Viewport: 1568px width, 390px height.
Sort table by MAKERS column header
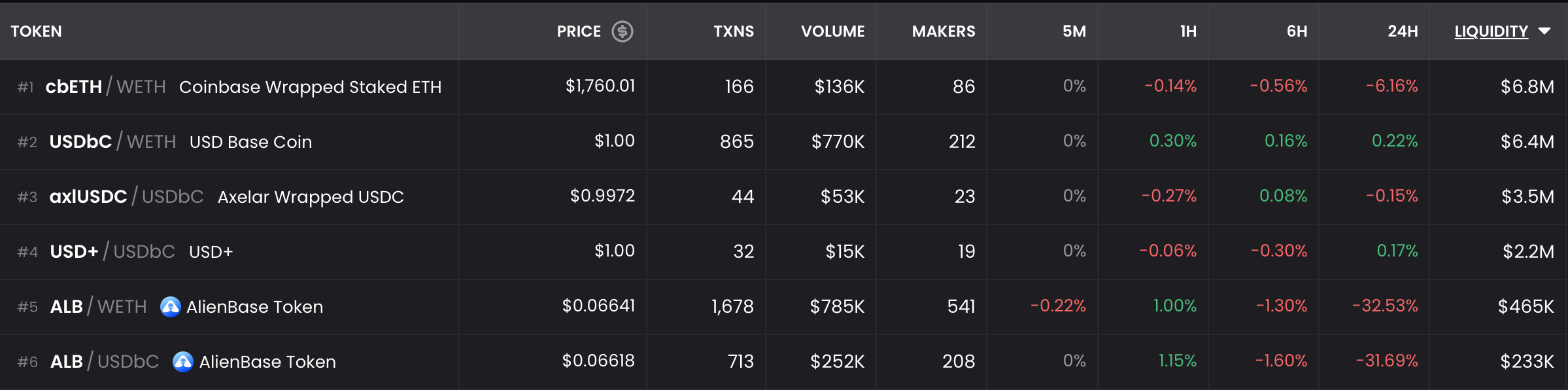point(944,31)
